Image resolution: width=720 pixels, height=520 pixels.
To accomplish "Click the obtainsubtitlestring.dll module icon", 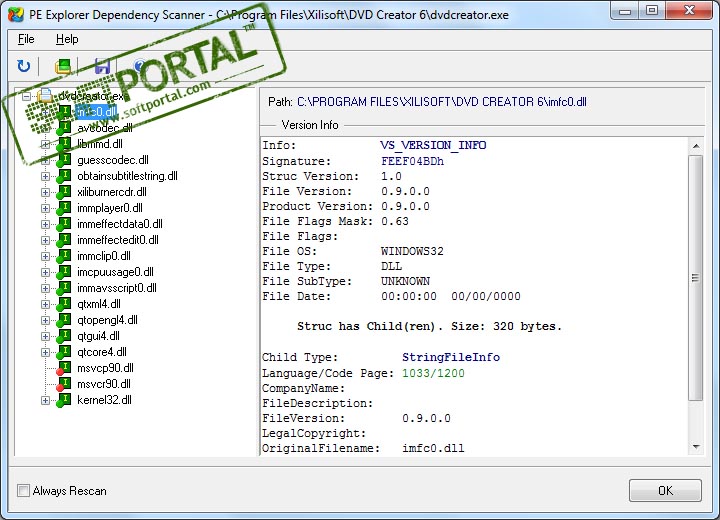I will (63, 176).
